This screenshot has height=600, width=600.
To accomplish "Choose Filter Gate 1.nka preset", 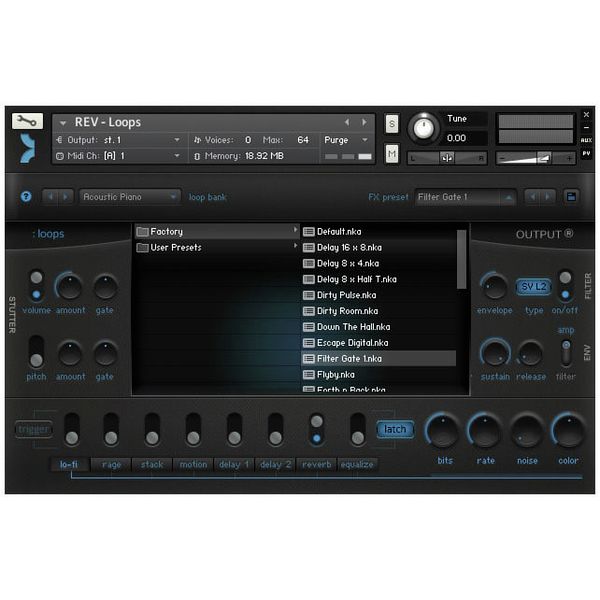I will [378, 359].
